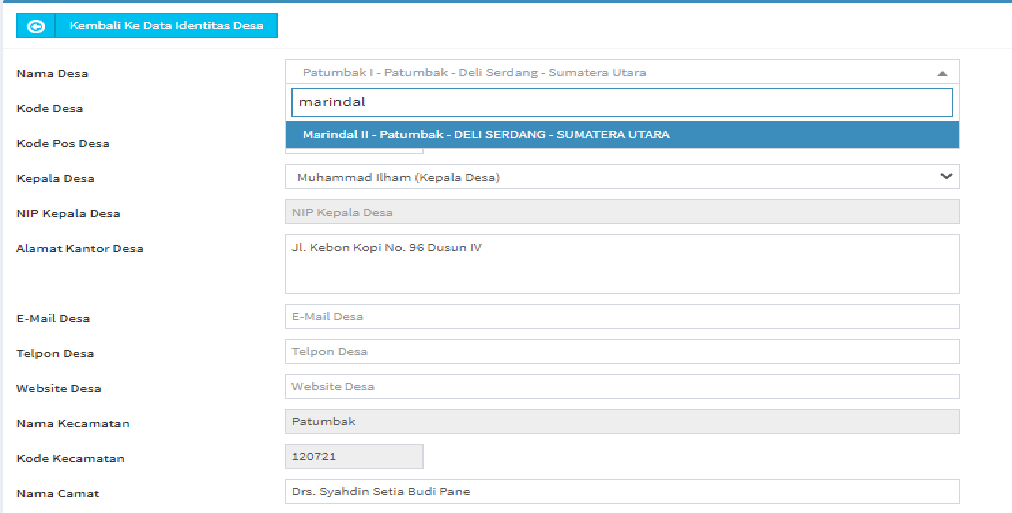Click the Website Desa input field
1012x513 pixels.
tap(622, 387)
